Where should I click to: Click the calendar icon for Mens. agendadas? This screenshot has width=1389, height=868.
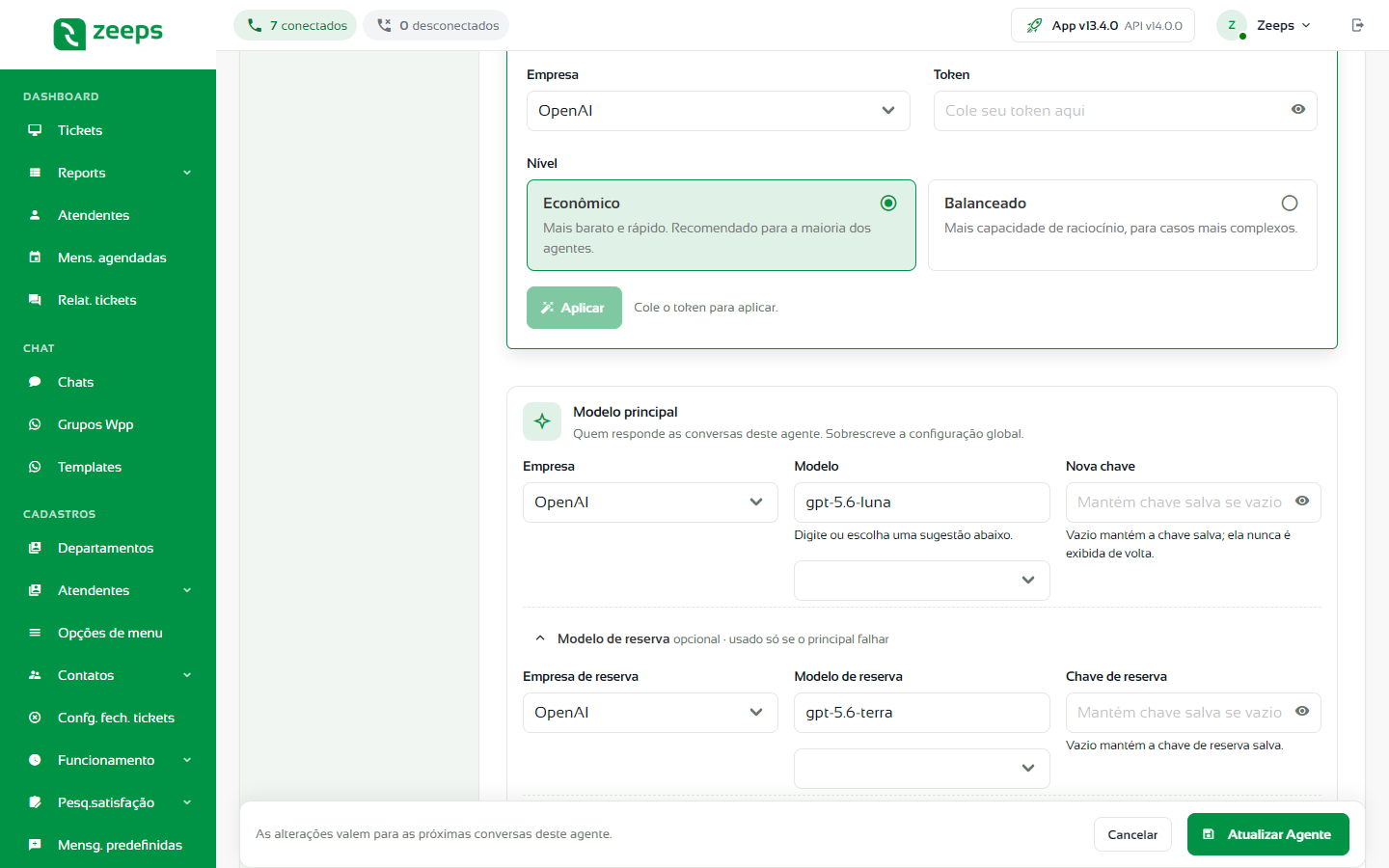pyautogui.click(x=35, y=258)
